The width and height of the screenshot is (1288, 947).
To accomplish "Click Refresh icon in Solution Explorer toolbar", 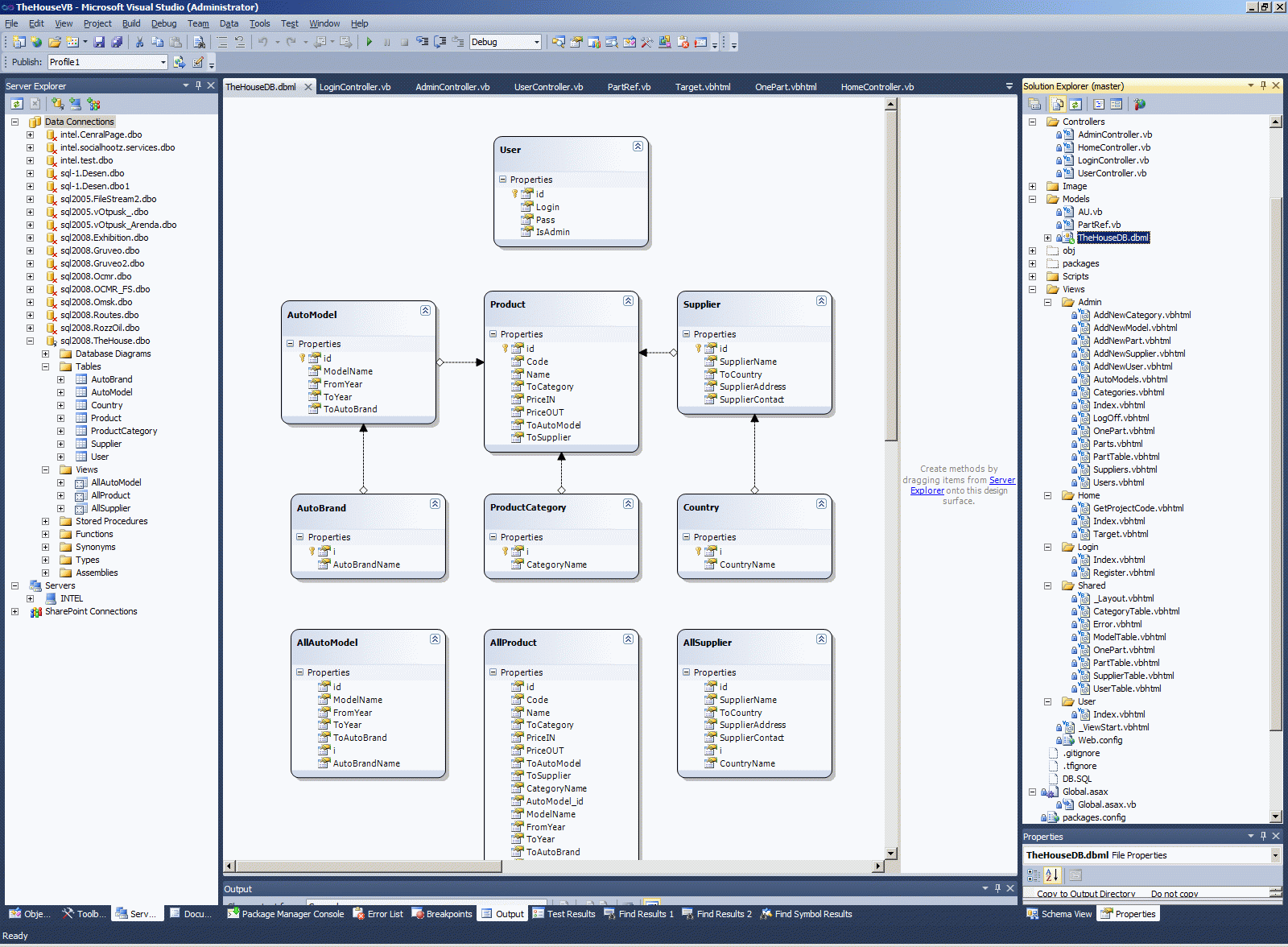I will [x=1075, y=104].
